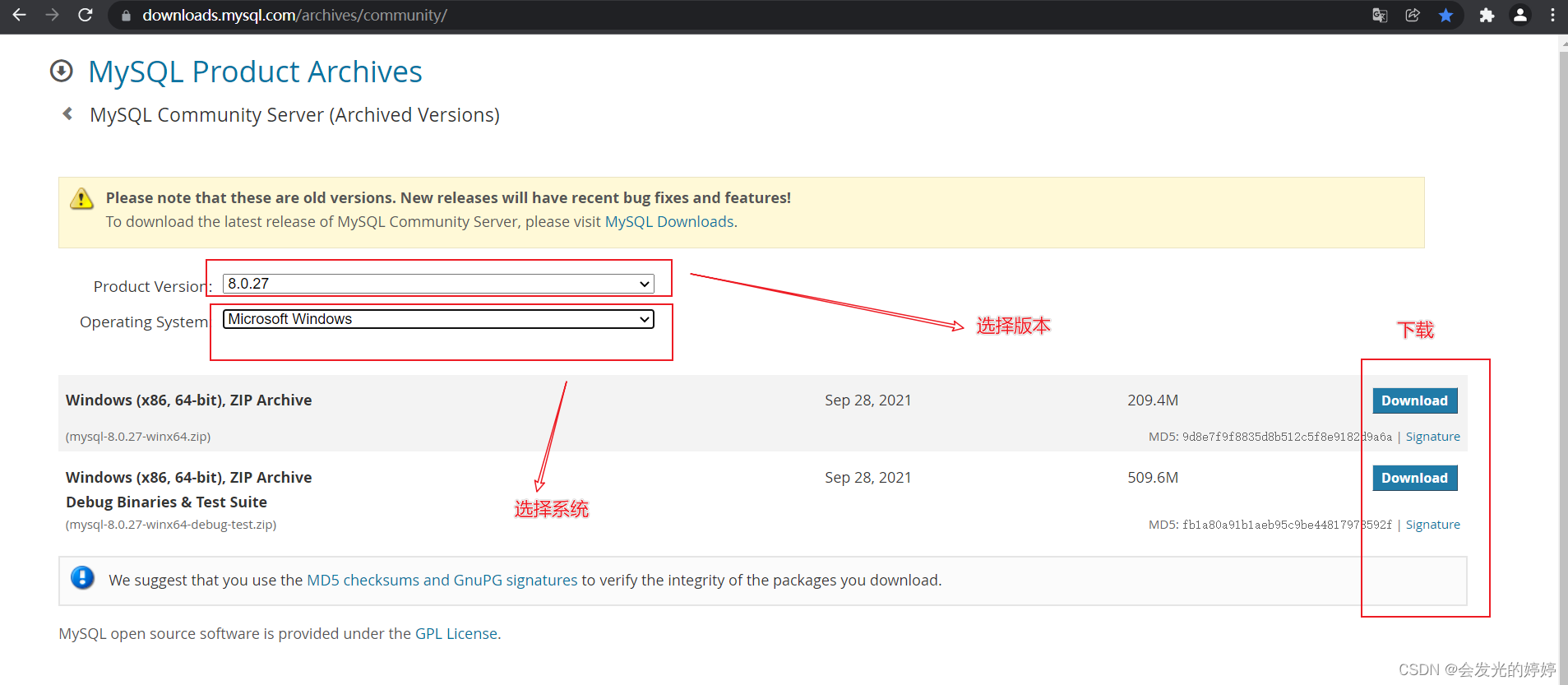Click the blue info exclamation icon

[x=82, y=578]
